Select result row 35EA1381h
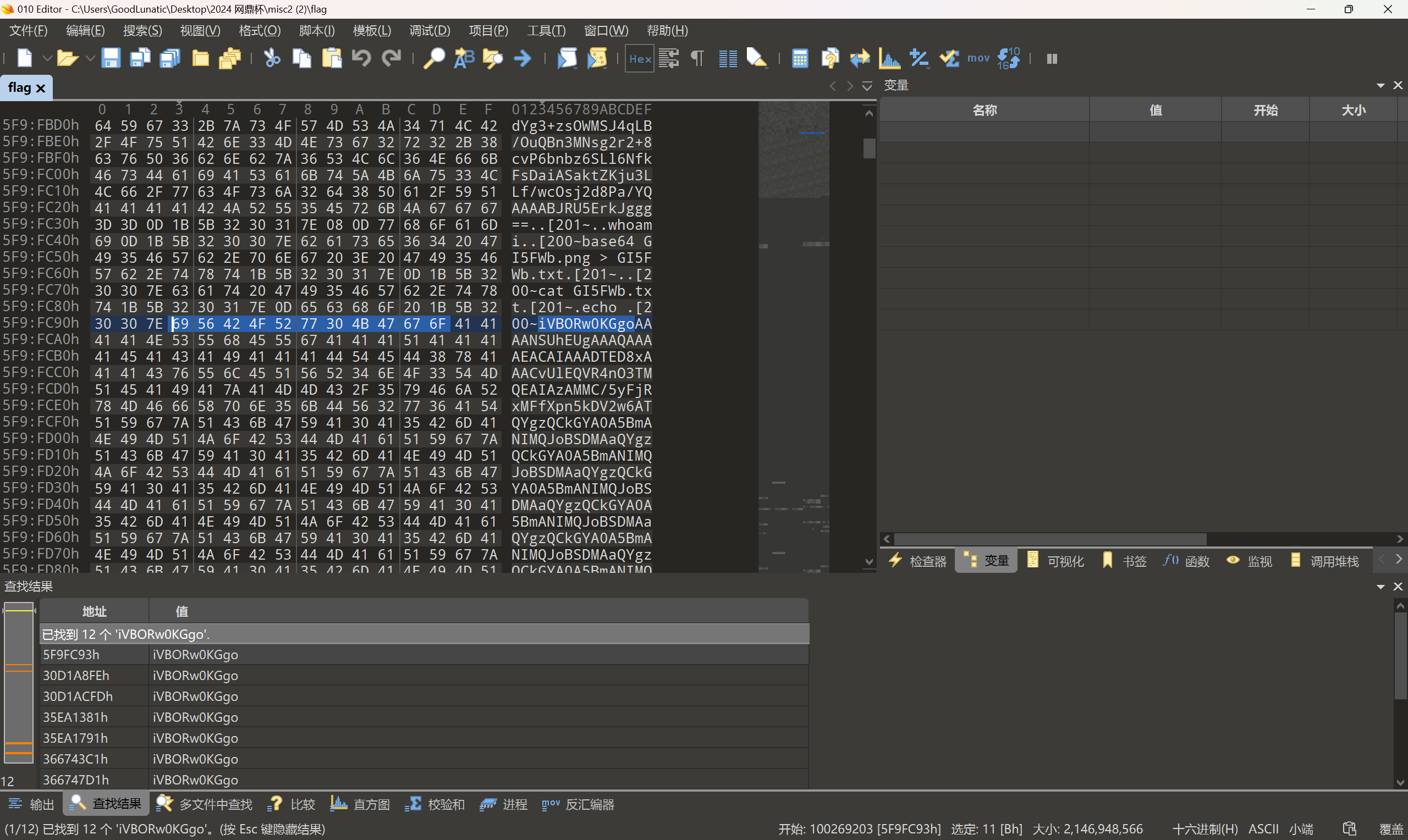The image size is (1408, 840). click(424, 717)
